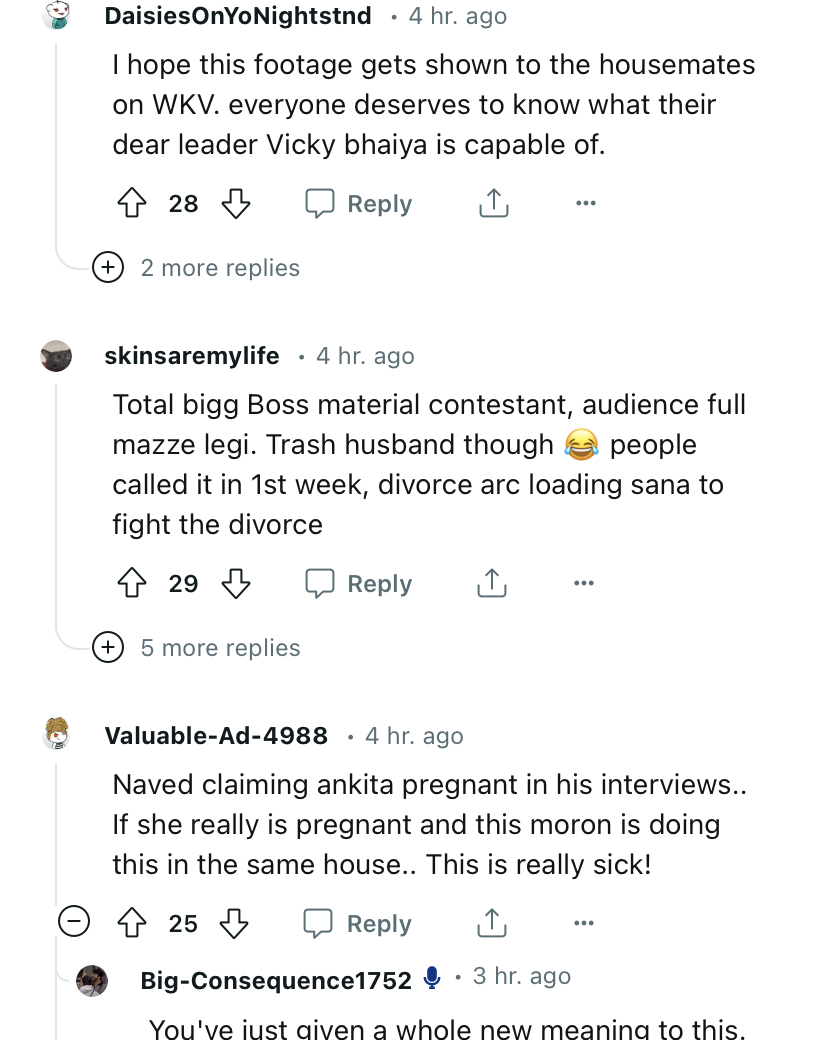828x1040 pixels.
Task: Open more options on DaisiesOnYoNightstnd's comment
Action: pos(585,204)
